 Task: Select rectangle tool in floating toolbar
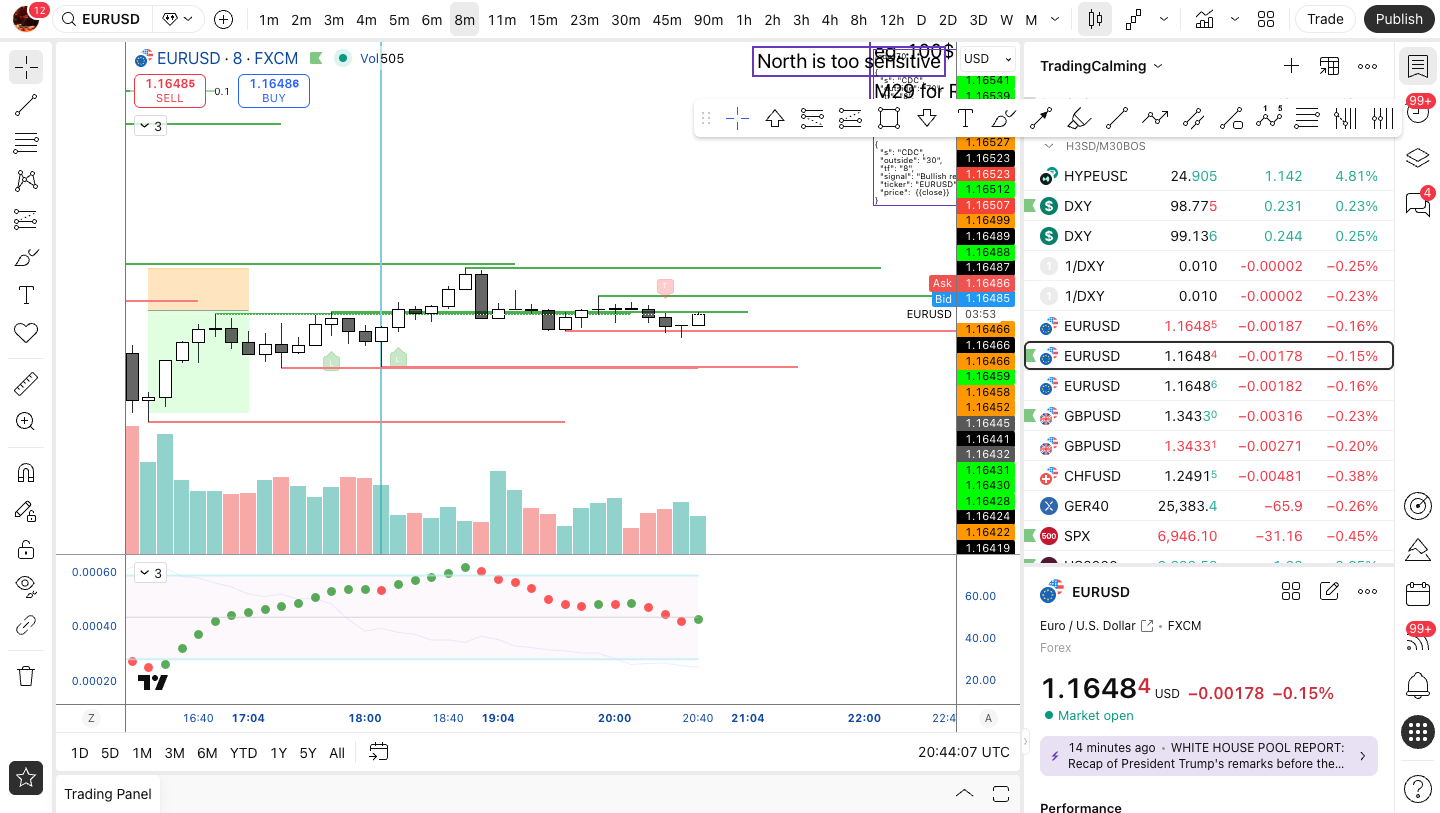(888, 119)
